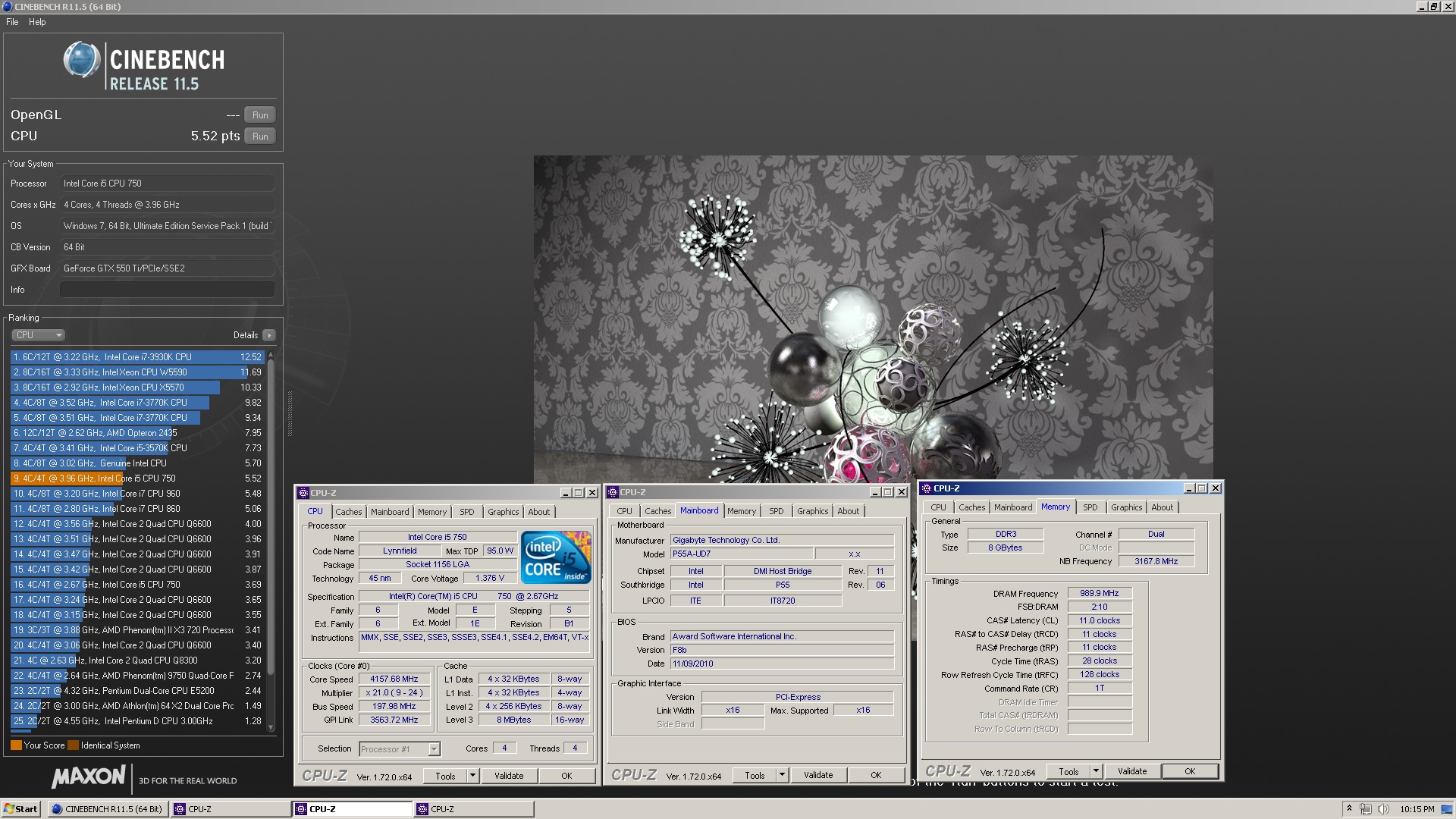Switch to Mainboard tab in first CPU-Z window
This screenshot has height=819, width=1456.
point(390,512)
